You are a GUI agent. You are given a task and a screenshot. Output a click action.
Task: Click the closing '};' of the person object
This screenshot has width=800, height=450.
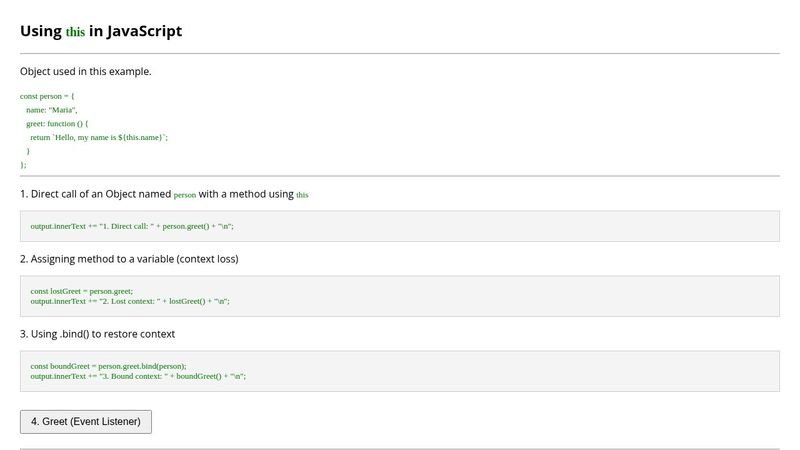point(24,164)
